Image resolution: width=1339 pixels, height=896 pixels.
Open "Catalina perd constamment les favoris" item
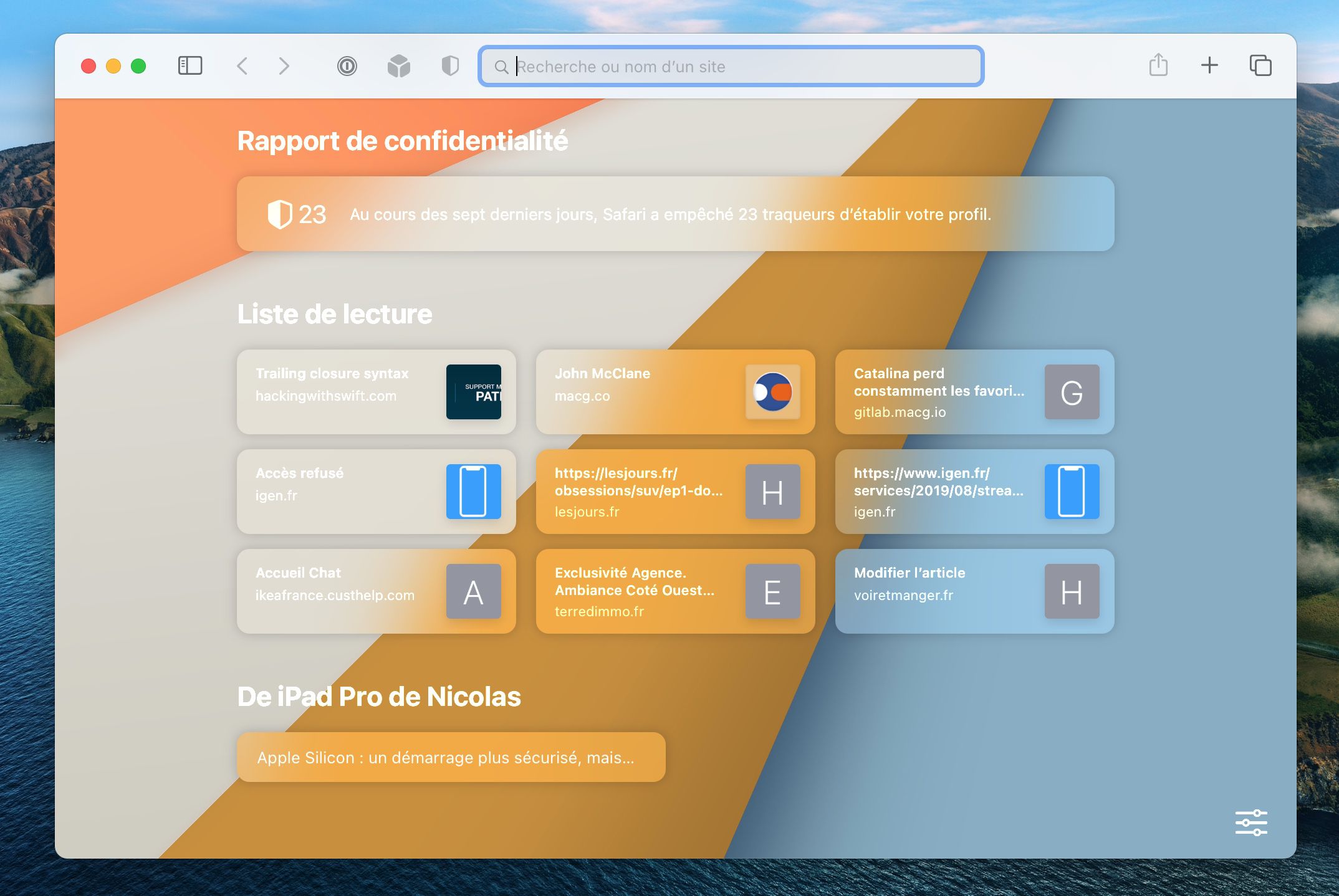click(974, 393)
